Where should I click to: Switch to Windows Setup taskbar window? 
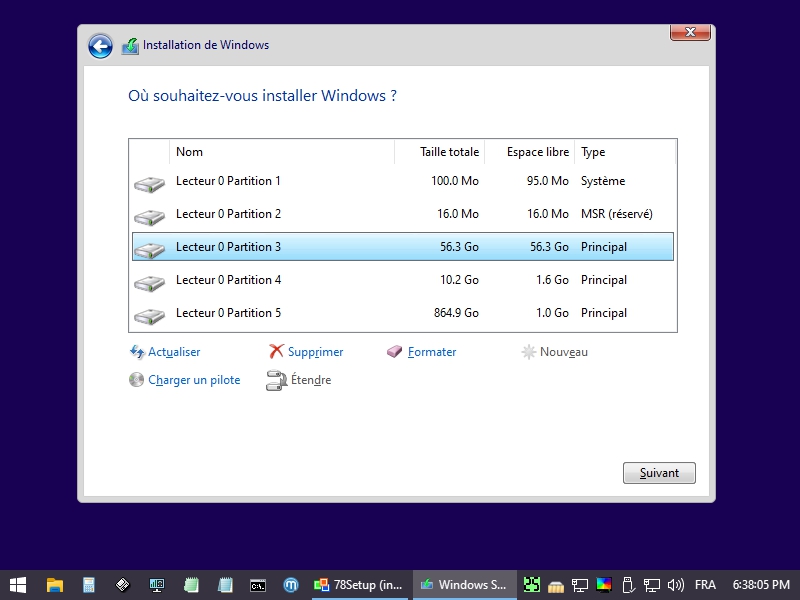[464, 585]
